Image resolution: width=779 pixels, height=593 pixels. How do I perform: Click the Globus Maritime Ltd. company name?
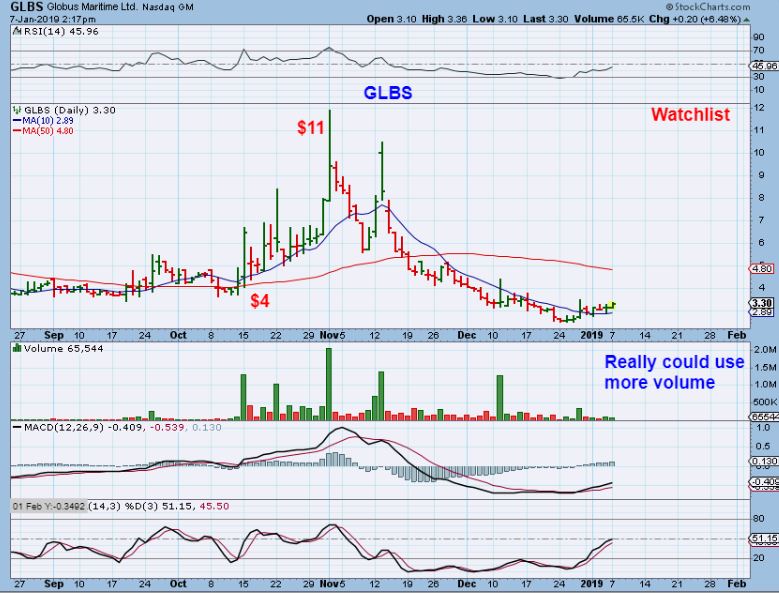tap(93, 7)
